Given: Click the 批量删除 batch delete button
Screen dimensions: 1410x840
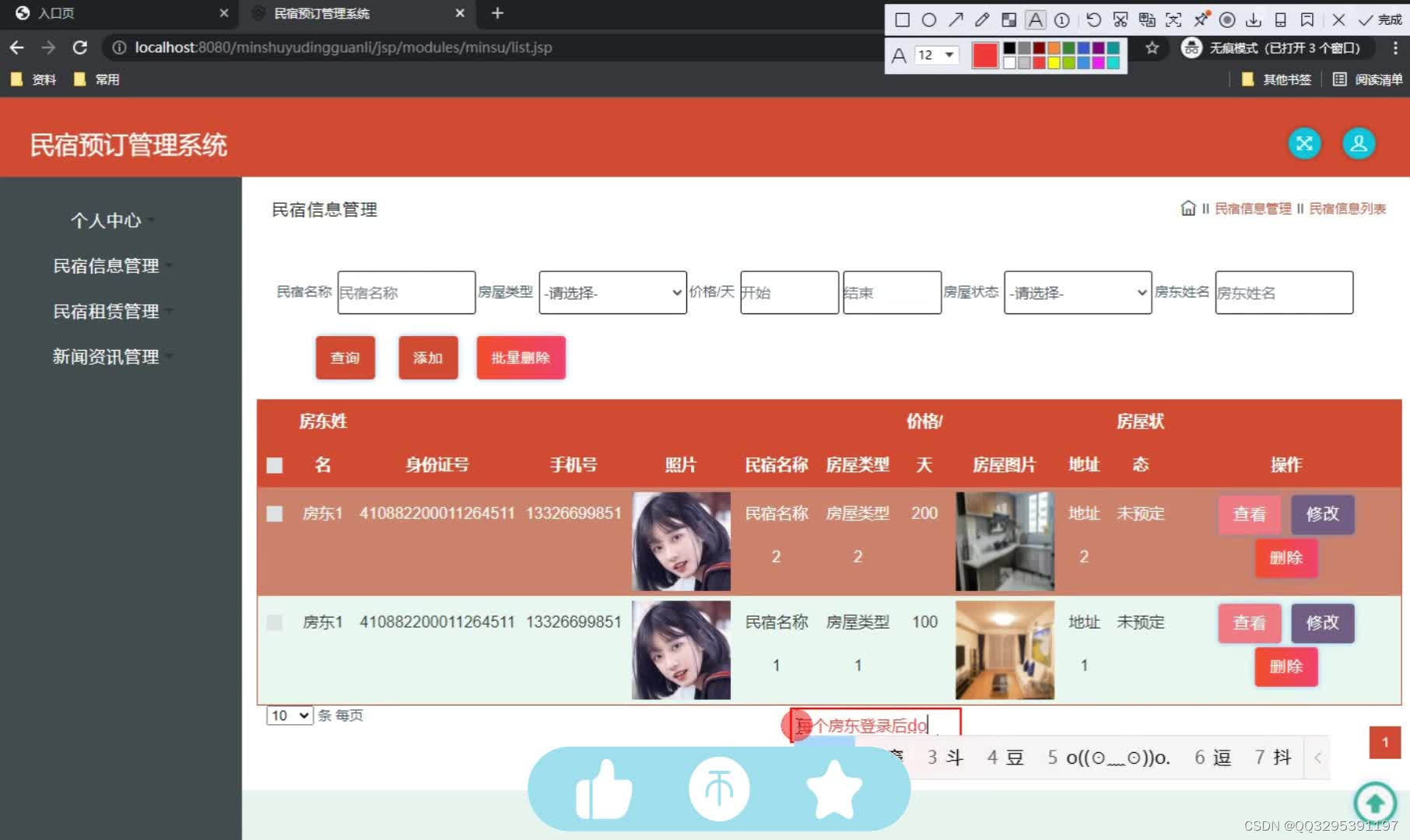Looking at the screenshot, I should (x=521, y=358).
